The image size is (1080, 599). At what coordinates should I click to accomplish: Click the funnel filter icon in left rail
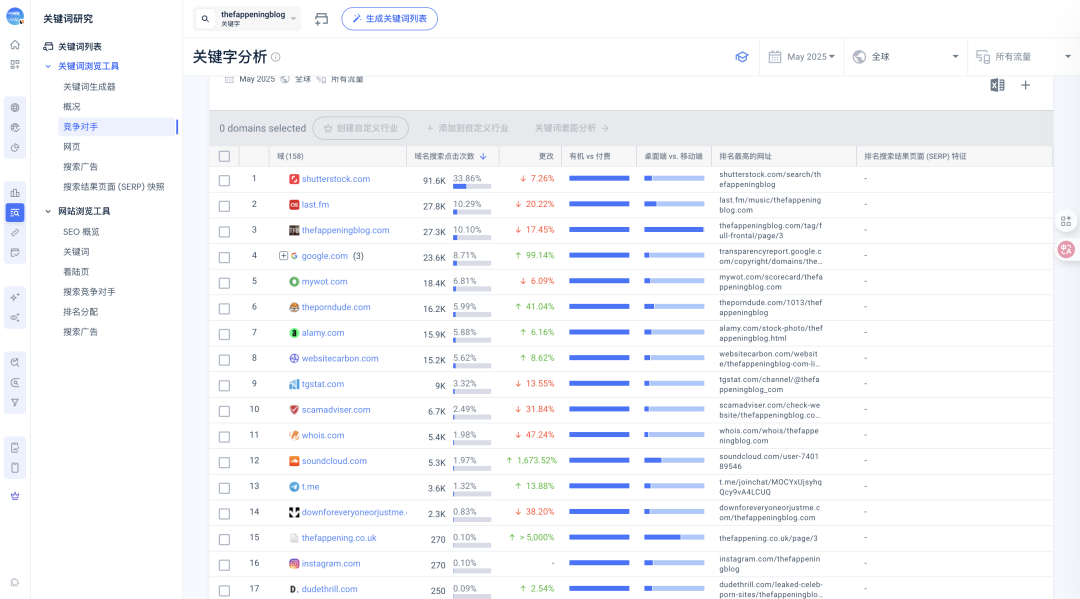tap(14, 403)
